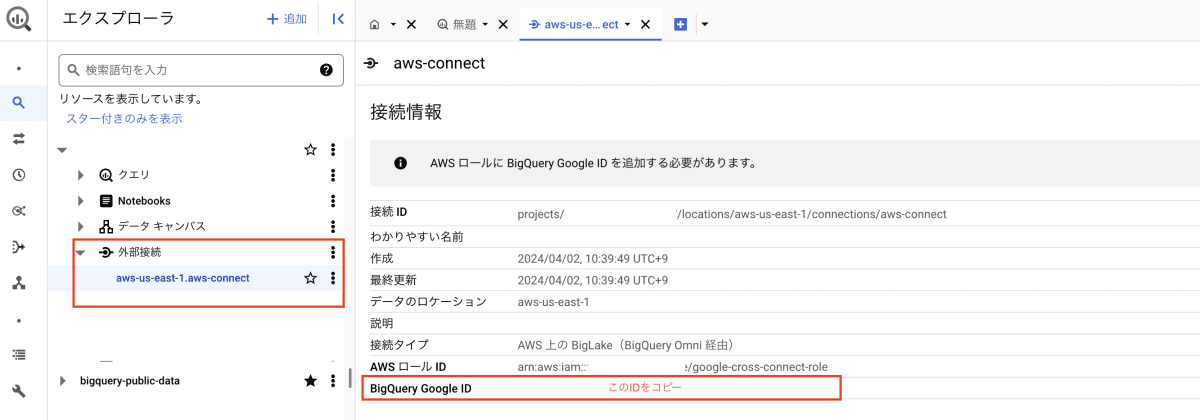This screenshot has width=1200, height=420.
Task: Click the connection icon beside aws-connect heading
Action: click(x=371, y=63)
